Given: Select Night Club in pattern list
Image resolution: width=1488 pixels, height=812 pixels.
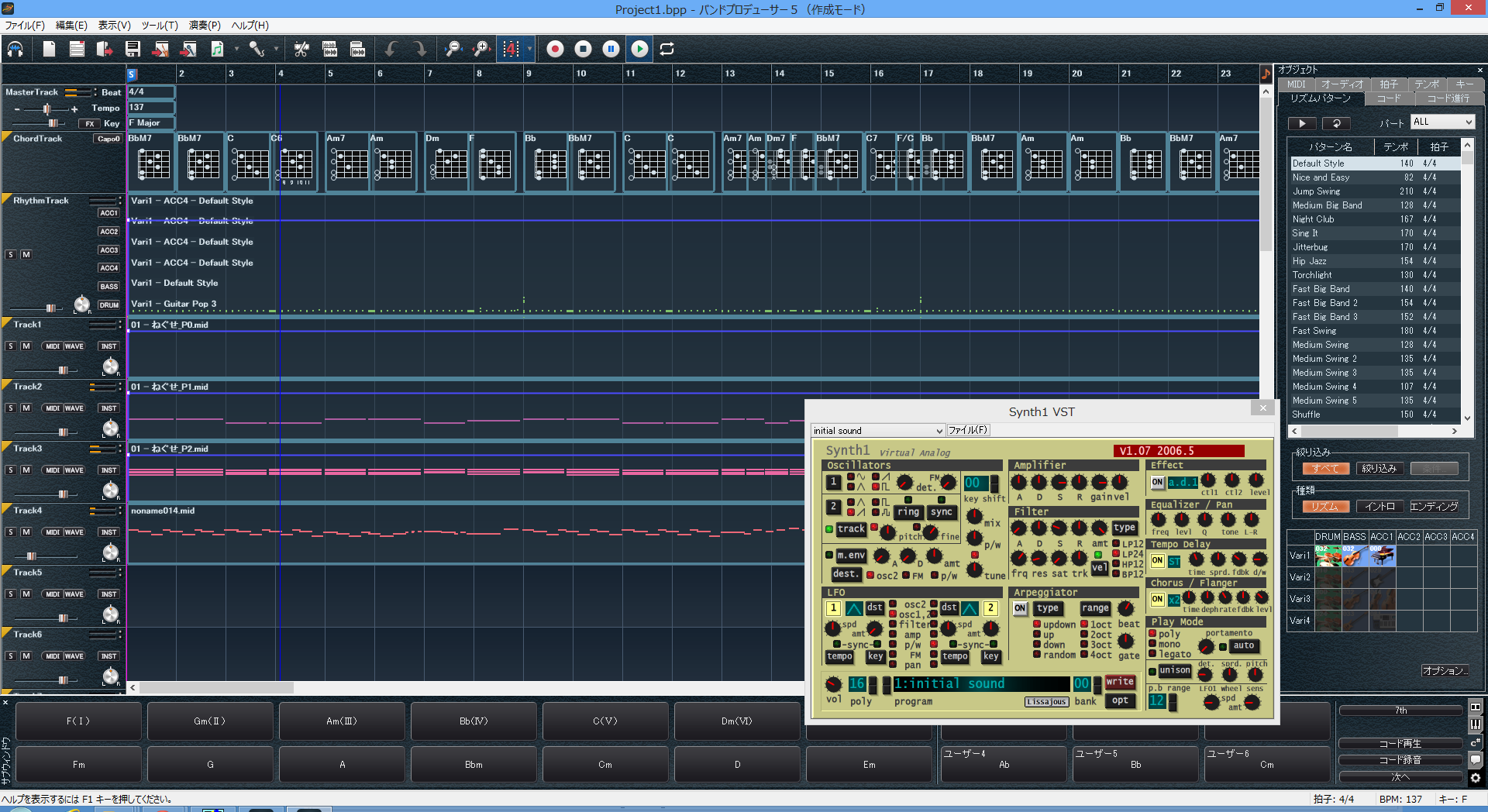Looking at the screenshot, I should 1375,219.
